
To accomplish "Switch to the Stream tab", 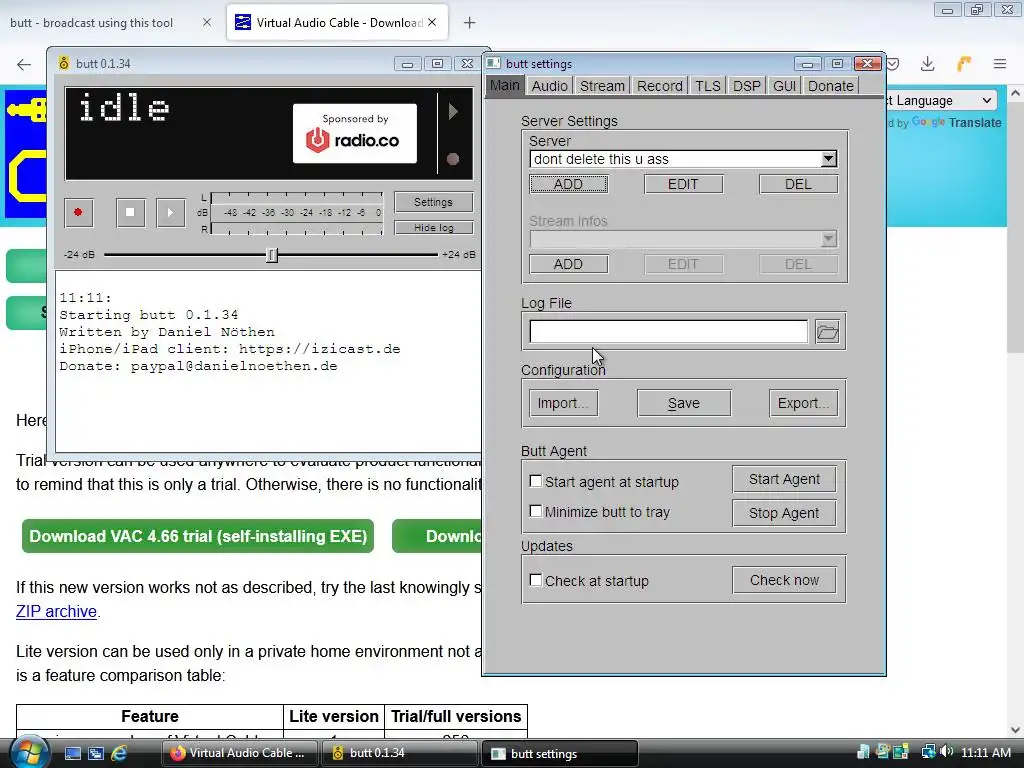I will (x=602, y=86).
